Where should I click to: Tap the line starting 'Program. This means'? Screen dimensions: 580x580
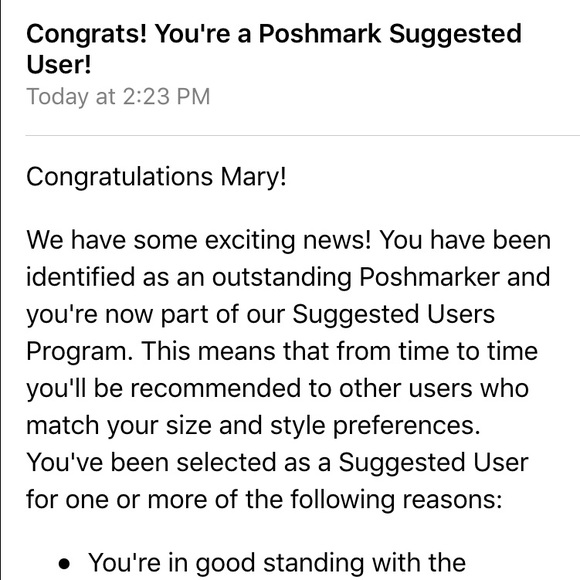click(x=282, y=351)
